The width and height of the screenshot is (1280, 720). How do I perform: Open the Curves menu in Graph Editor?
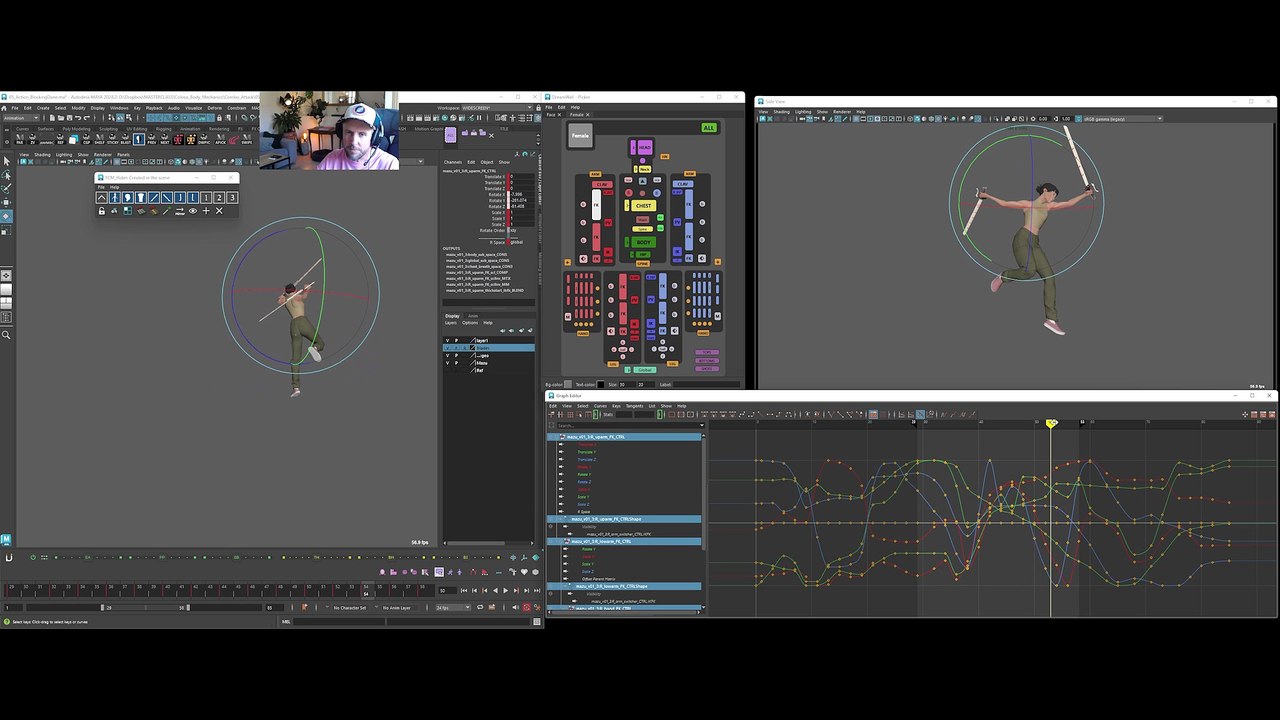(x=600, y=406)
